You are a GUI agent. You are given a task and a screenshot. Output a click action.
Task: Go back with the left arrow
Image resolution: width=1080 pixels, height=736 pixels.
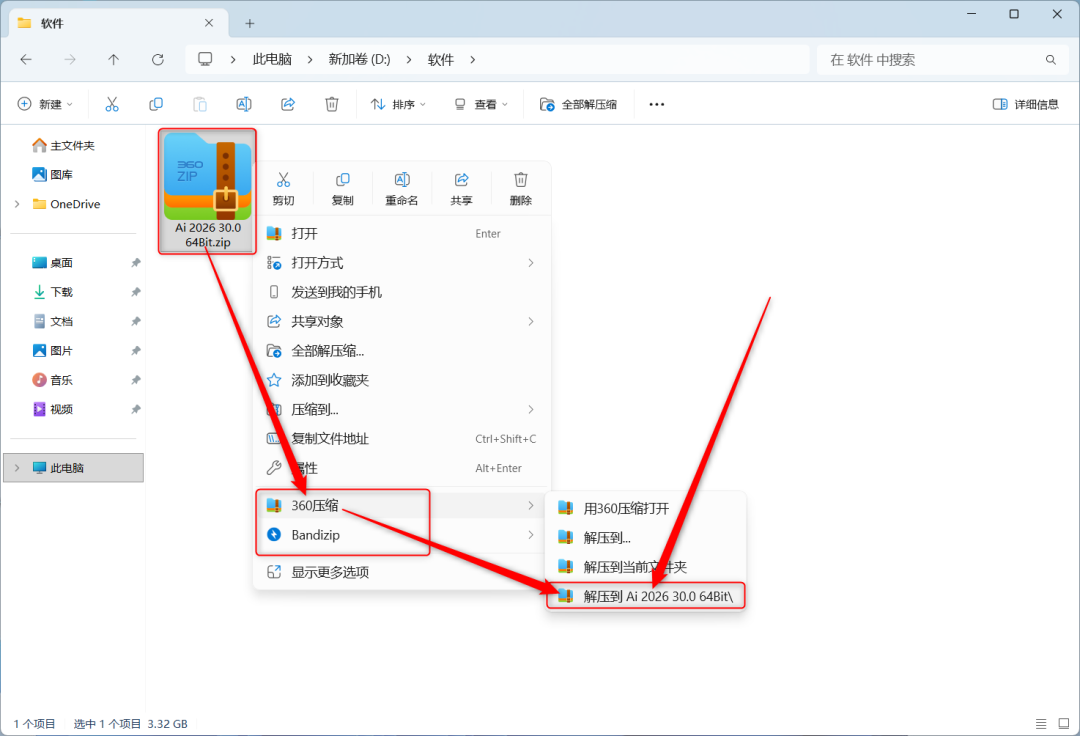point(26,60)
